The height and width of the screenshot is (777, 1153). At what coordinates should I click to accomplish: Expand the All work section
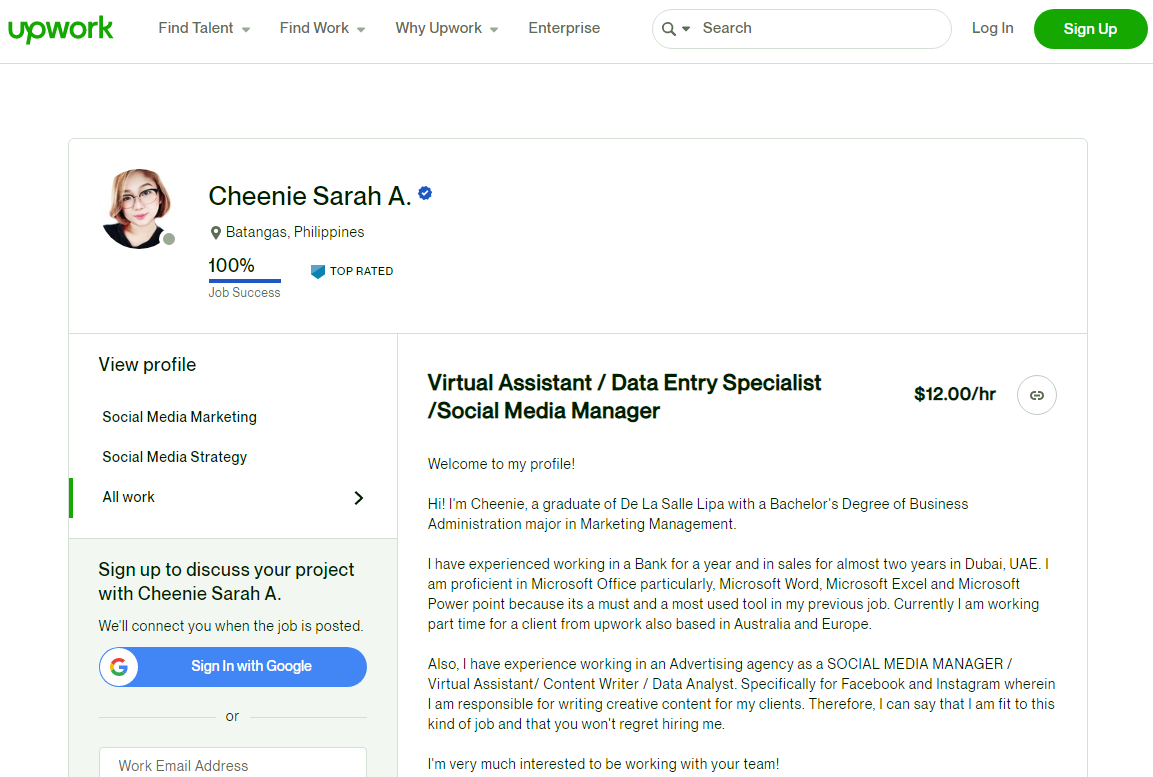358,497
